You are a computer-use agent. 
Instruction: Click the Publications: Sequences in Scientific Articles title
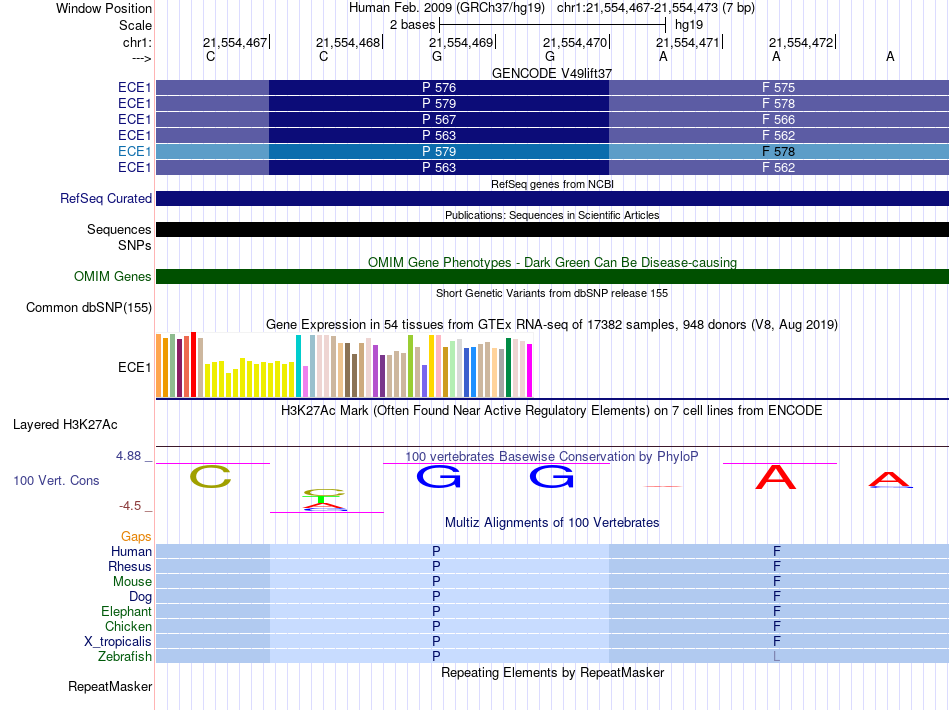click(552, 215)
